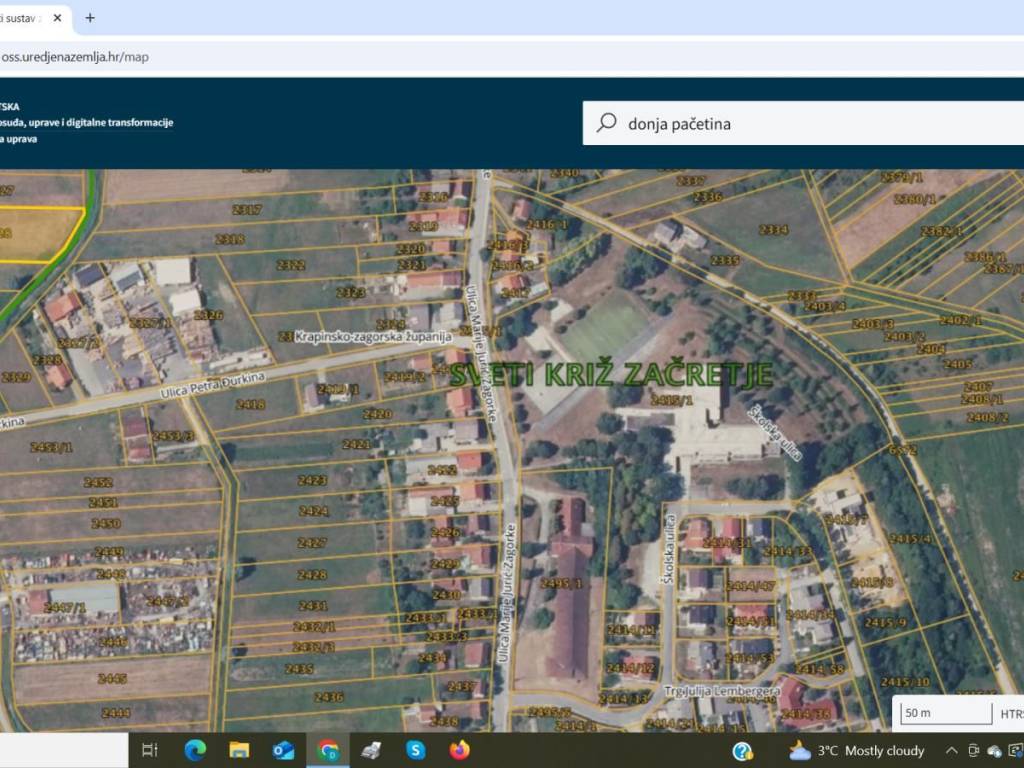Click the blue help icon in the taskbar
This screenshot has height=768, width=1024.
point(742,751)
